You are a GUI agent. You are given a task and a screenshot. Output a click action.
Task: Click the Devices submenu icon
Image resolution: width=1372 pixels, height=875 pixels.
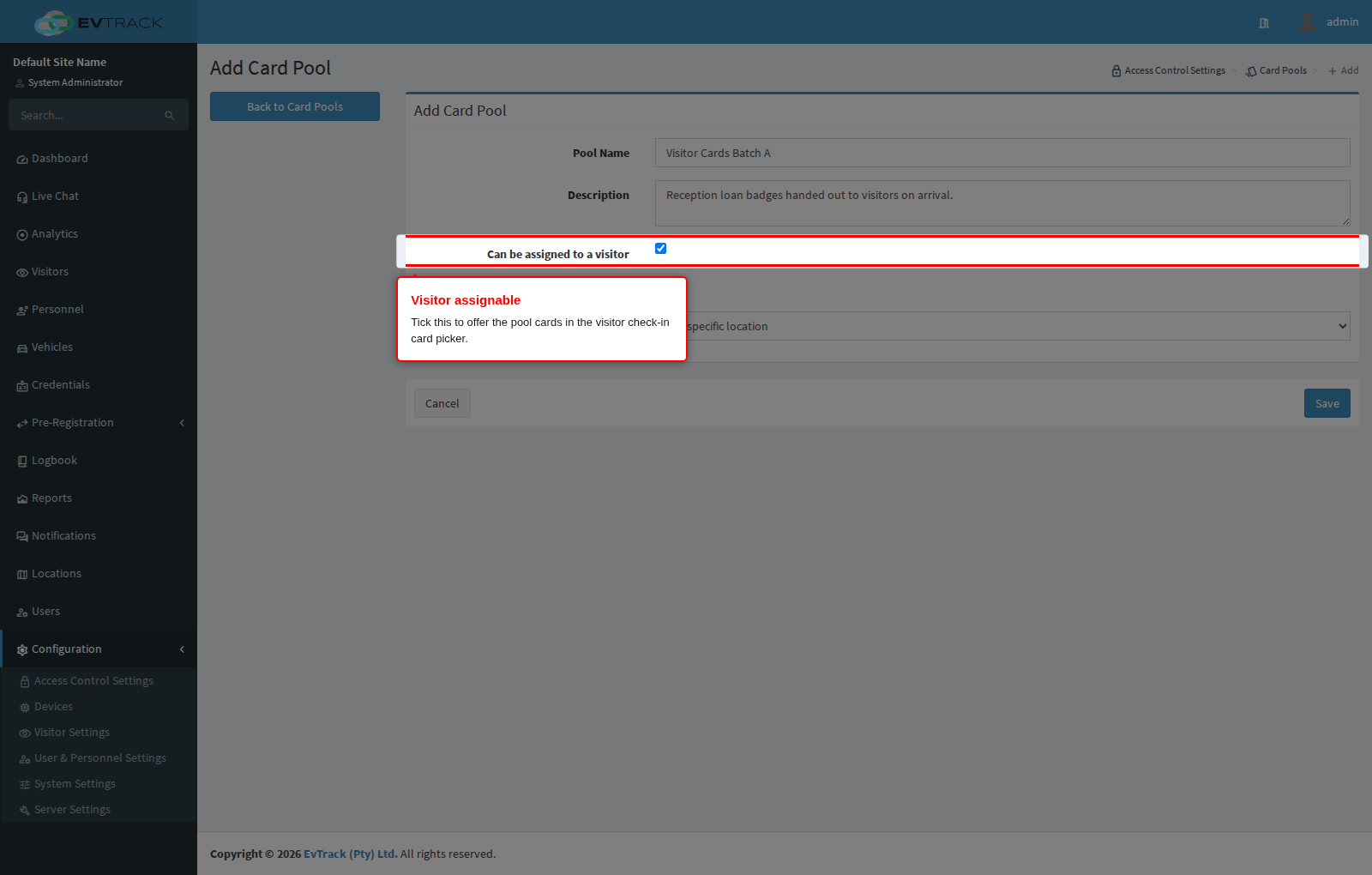coord(25,708)
